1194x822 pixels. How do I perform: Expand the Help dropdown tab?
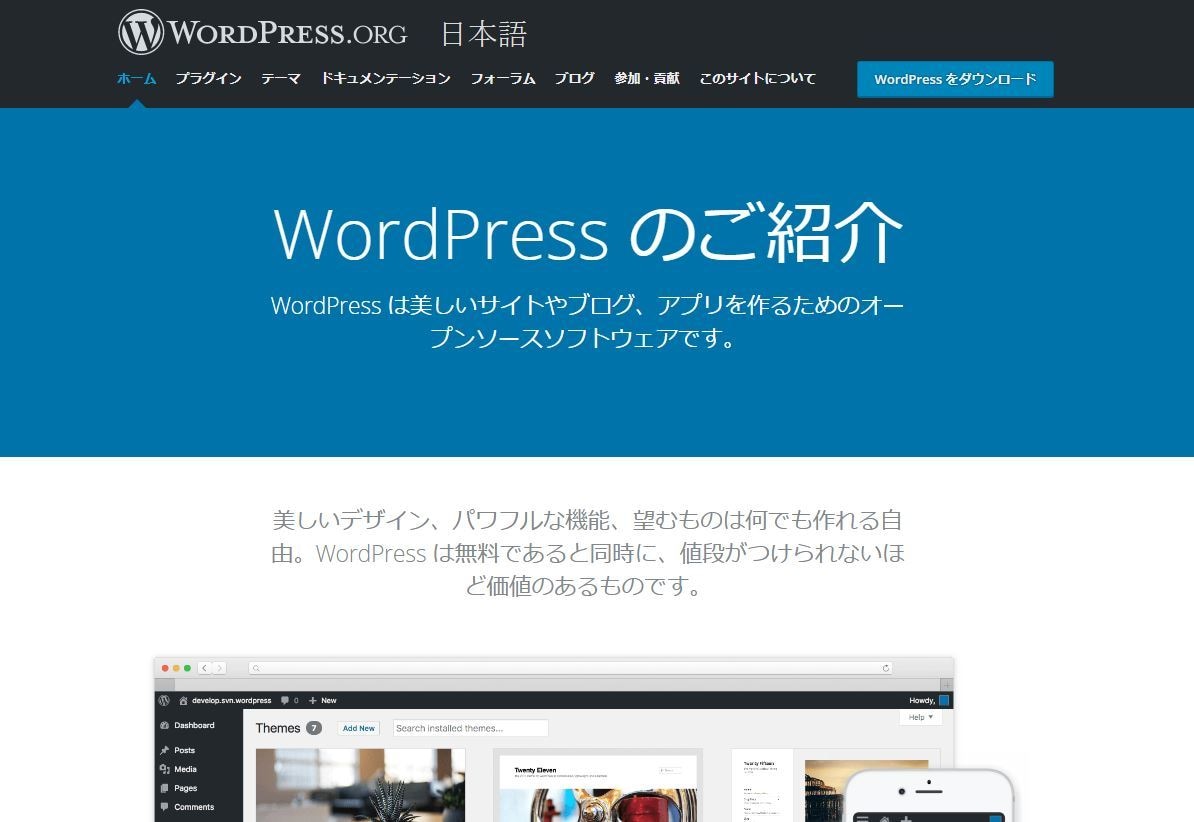[x=921, y=717]
